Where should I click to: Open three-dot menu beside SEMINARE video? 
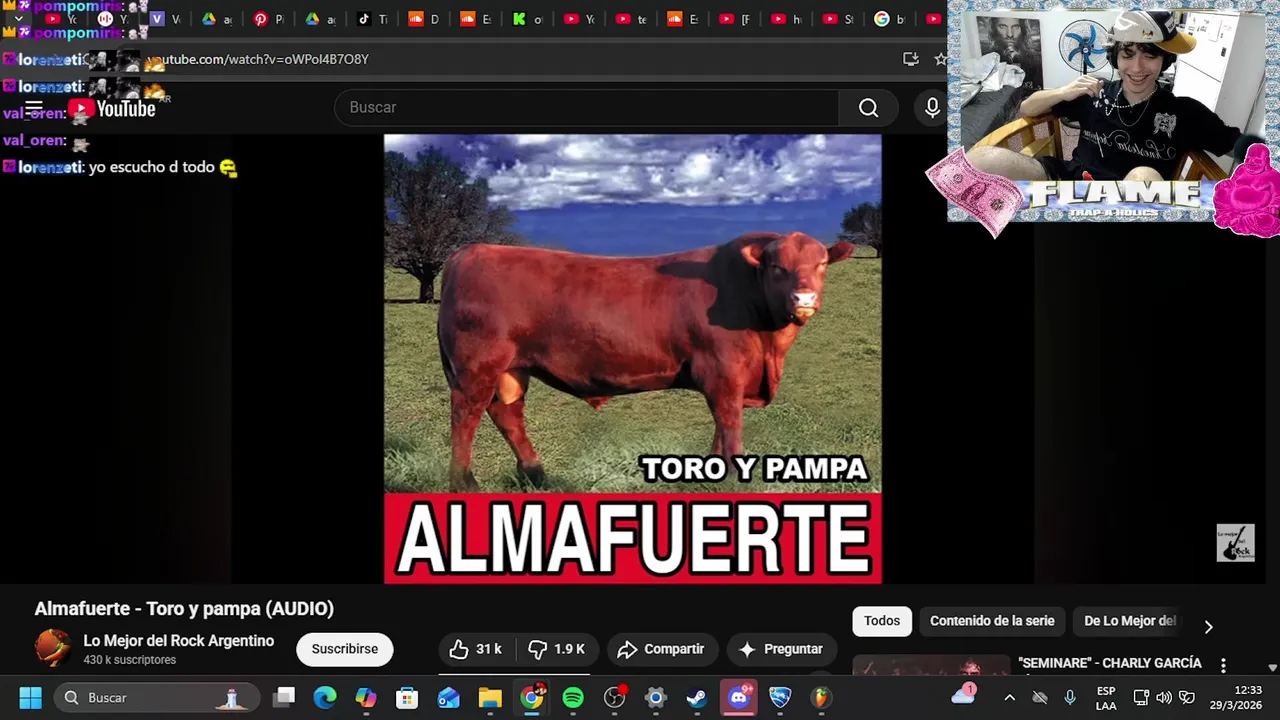click(1222, 665)
